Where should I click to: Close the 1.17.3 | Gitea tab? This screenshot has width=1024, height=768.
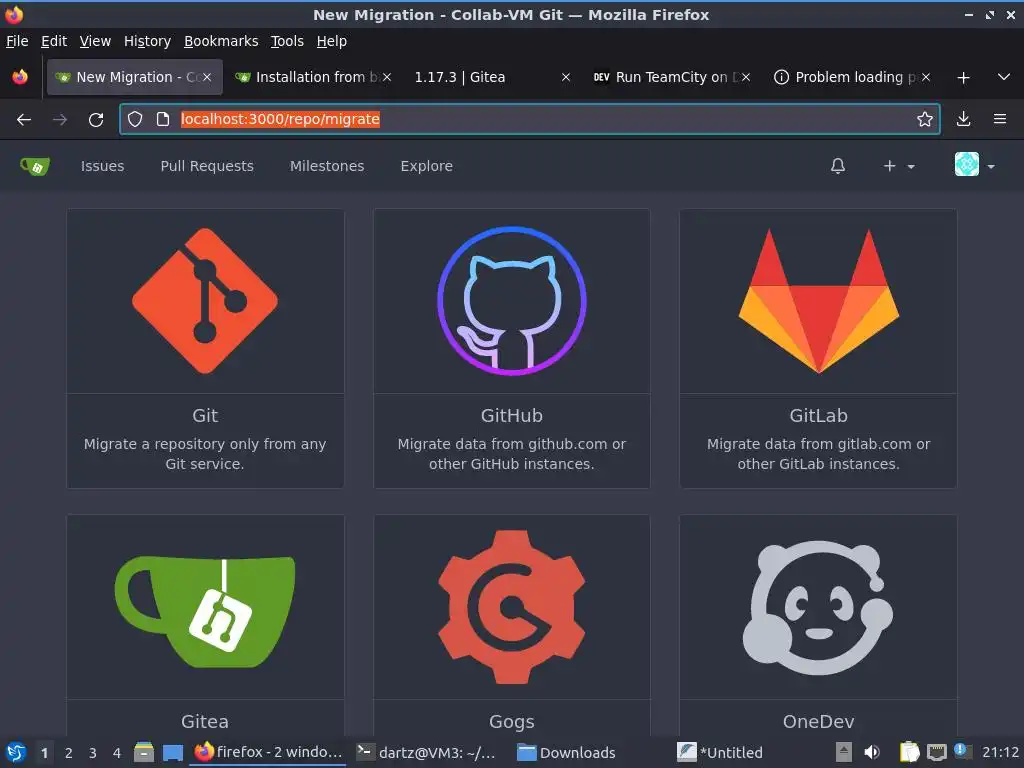tap(566, 77)
